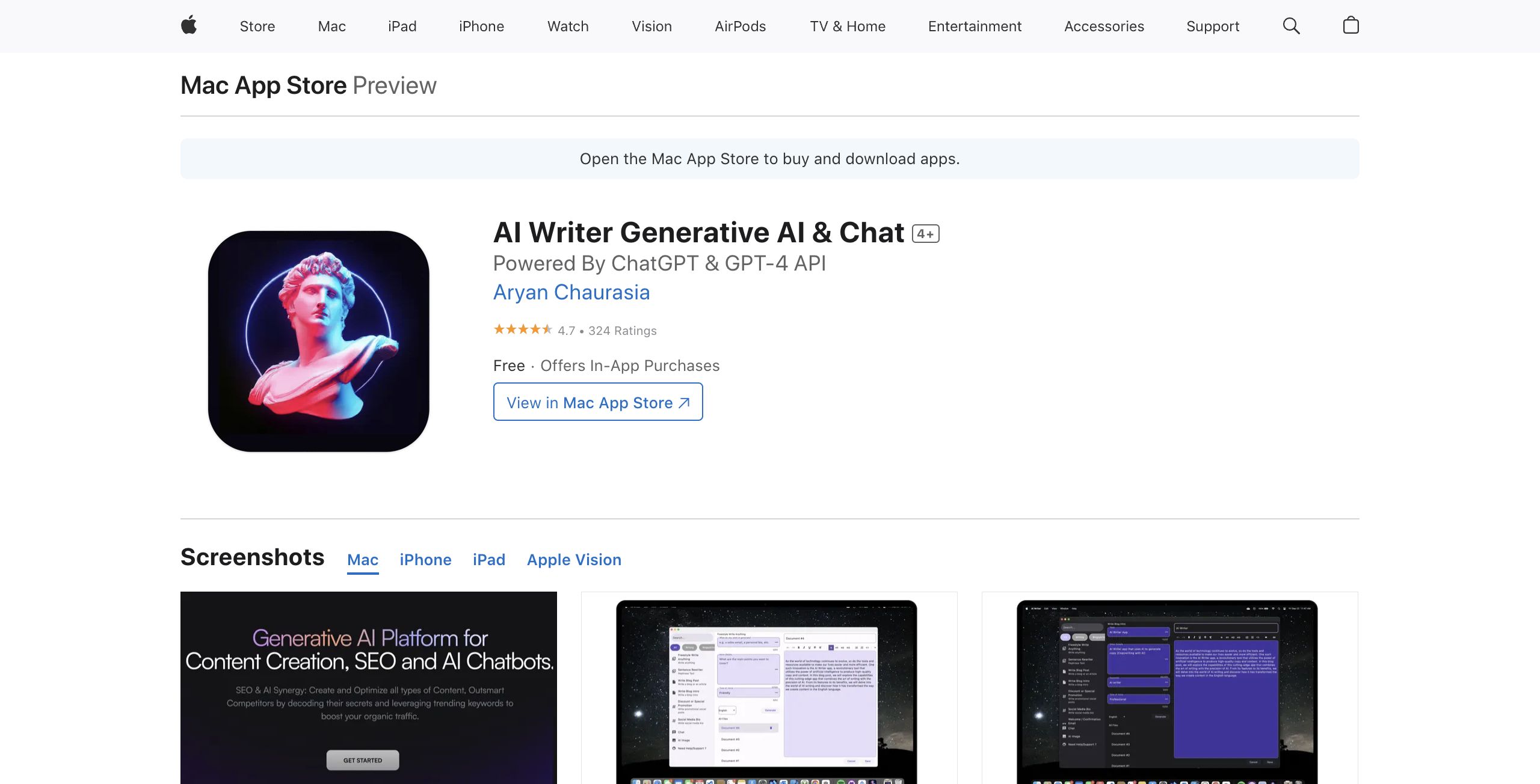1540x784 pixels.
Task: Open the shopping bag icon
Action: [1351, 26]
